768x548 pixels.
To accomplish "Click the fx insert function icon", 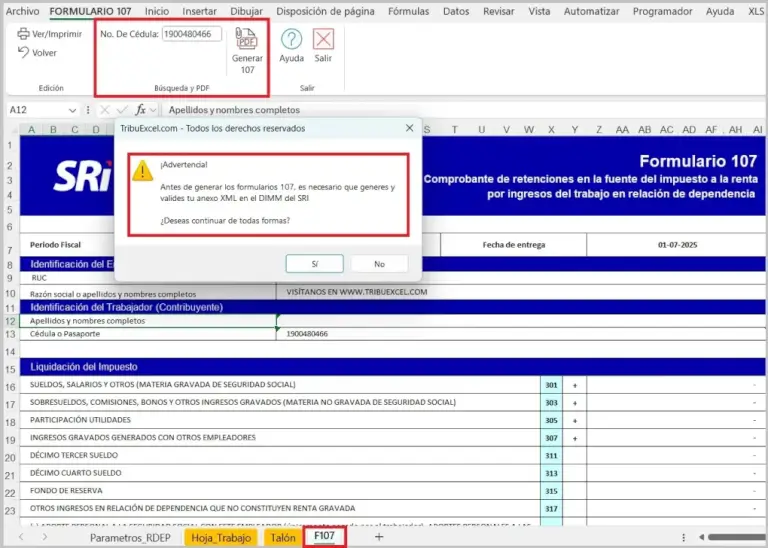I will 140,110.
